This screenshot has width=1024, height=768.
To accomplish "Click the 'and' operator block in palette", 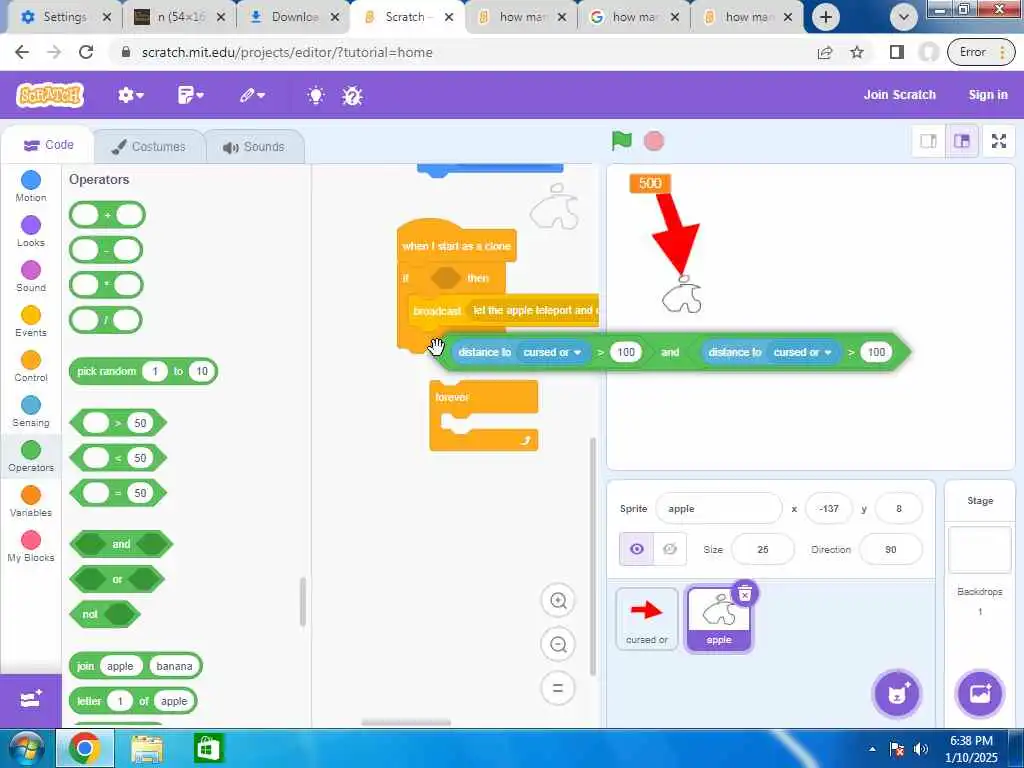I will coord(121,544).
